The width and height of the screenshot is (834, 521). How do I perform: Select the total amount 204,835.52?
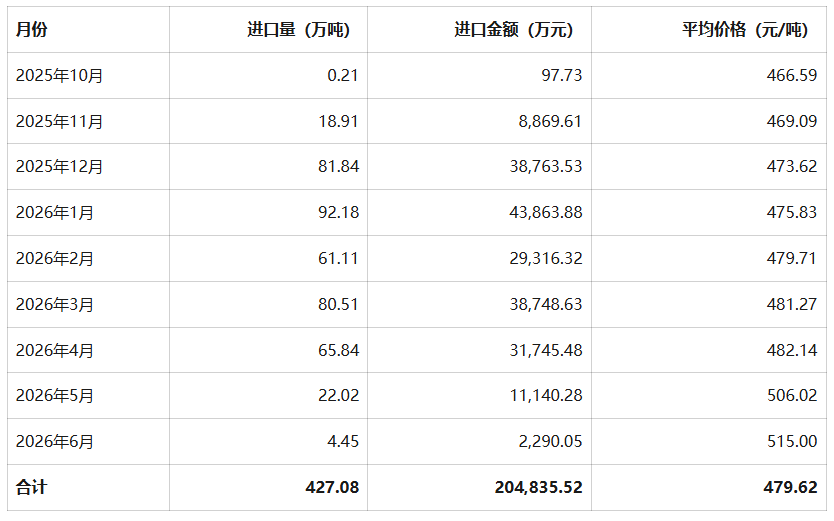tap(539, 487)
